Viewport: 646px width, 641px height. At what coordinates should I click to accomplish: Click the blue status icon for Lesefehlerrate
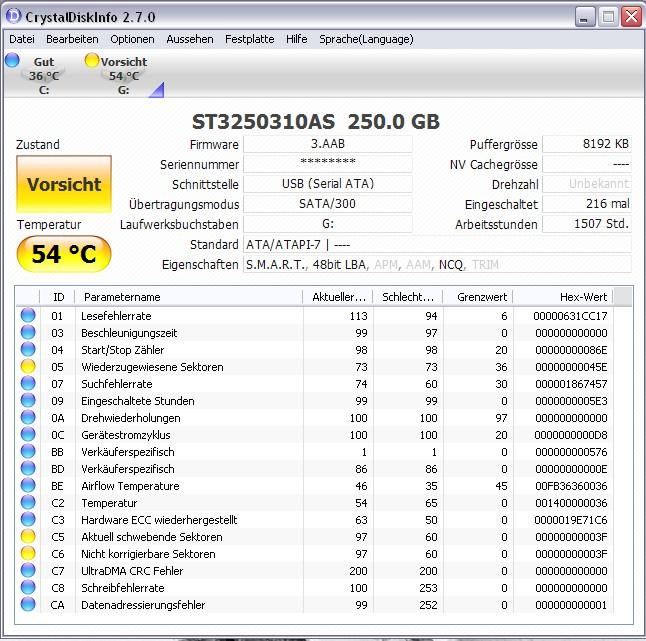click(28, 316)
